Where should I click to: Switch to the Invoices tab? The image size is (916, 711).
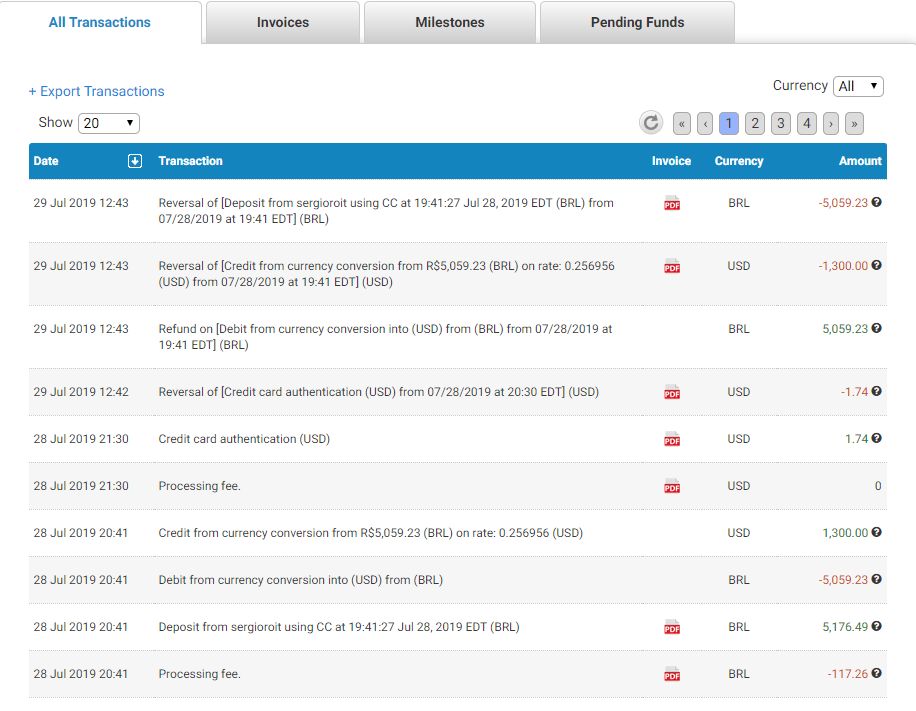[x=283, y=22]
